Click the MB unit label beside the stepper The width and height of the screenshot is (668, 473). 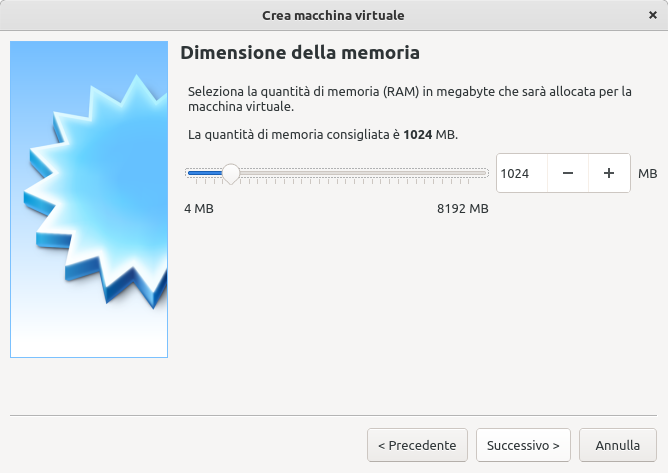(x=647, y=174)
